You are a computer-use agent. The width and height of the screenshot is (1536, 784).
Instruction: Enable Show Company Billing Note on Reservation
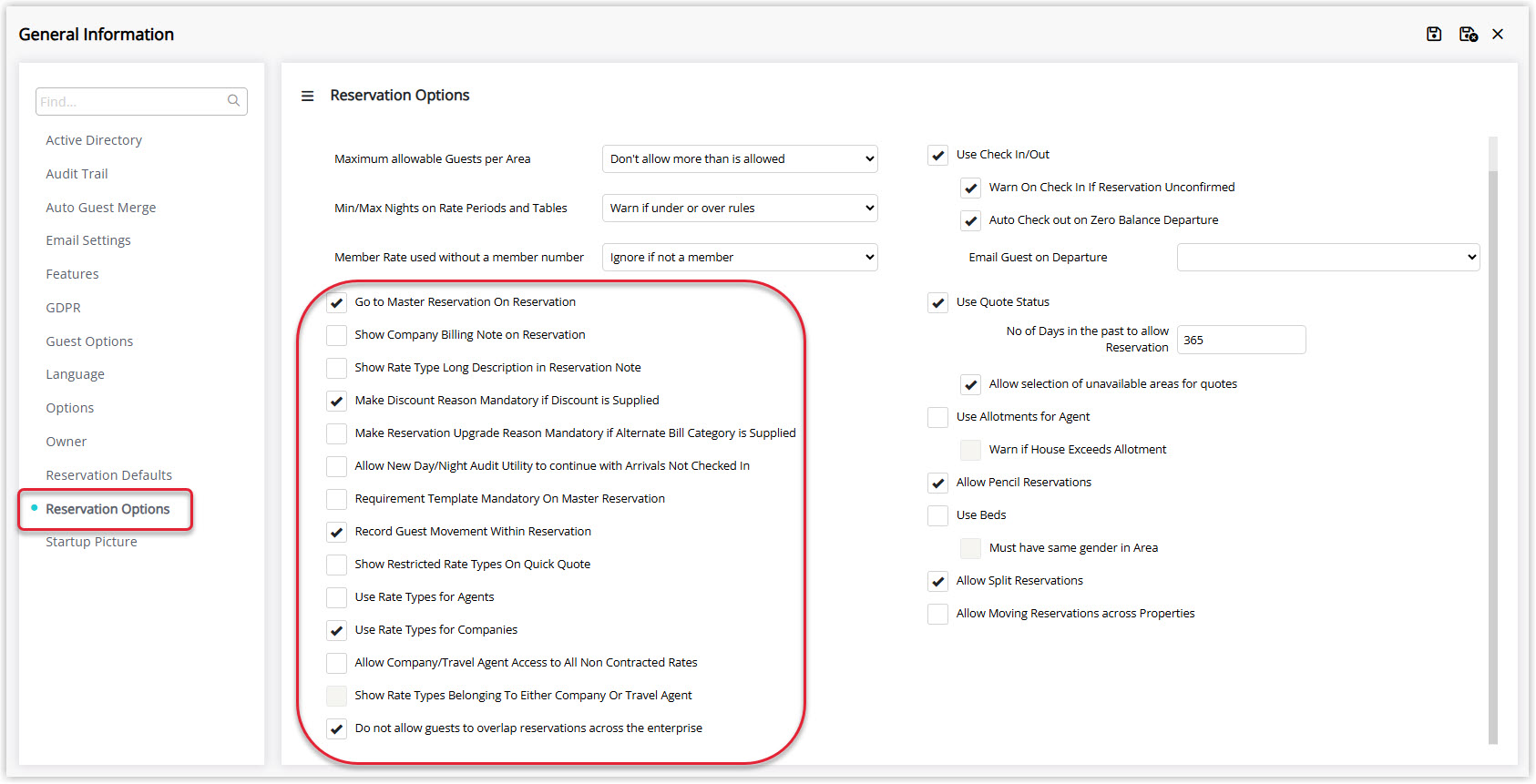(337, 335)
